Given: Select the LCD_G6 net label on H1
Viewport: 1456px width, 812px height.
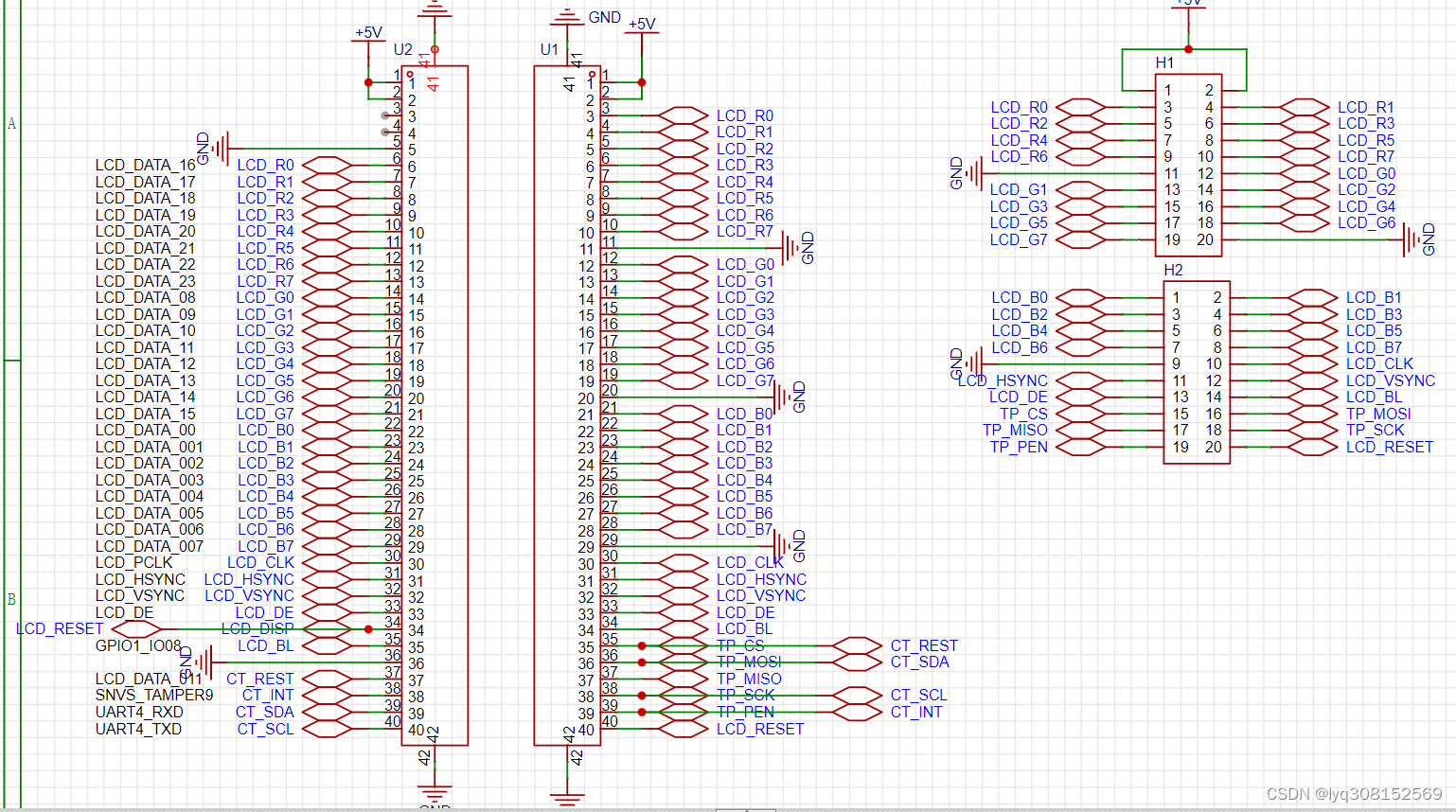Looking at the screenshot, I should click(1367, 222).
